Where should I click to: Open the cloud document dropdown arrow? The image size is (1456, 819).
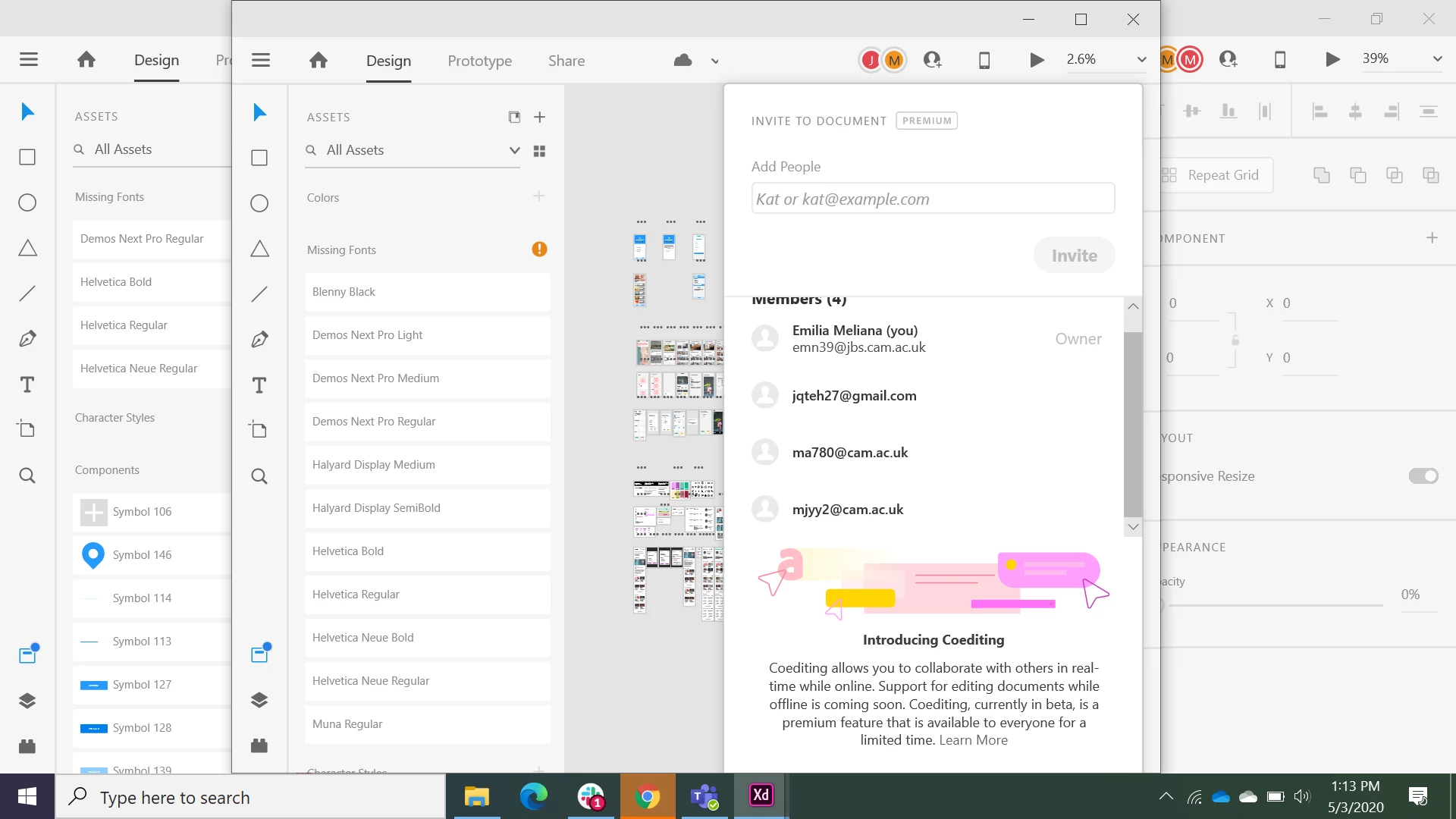pos(714,61)
